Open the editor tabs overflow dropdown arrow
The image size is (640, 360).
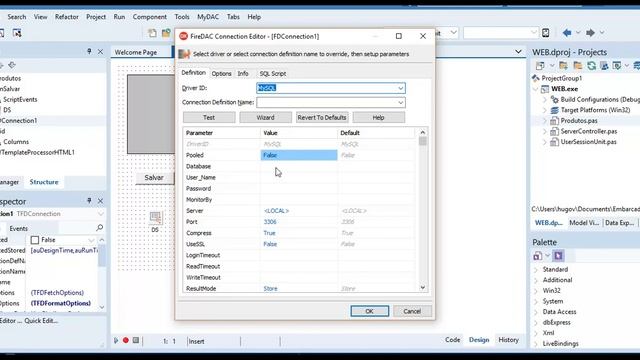518,52
